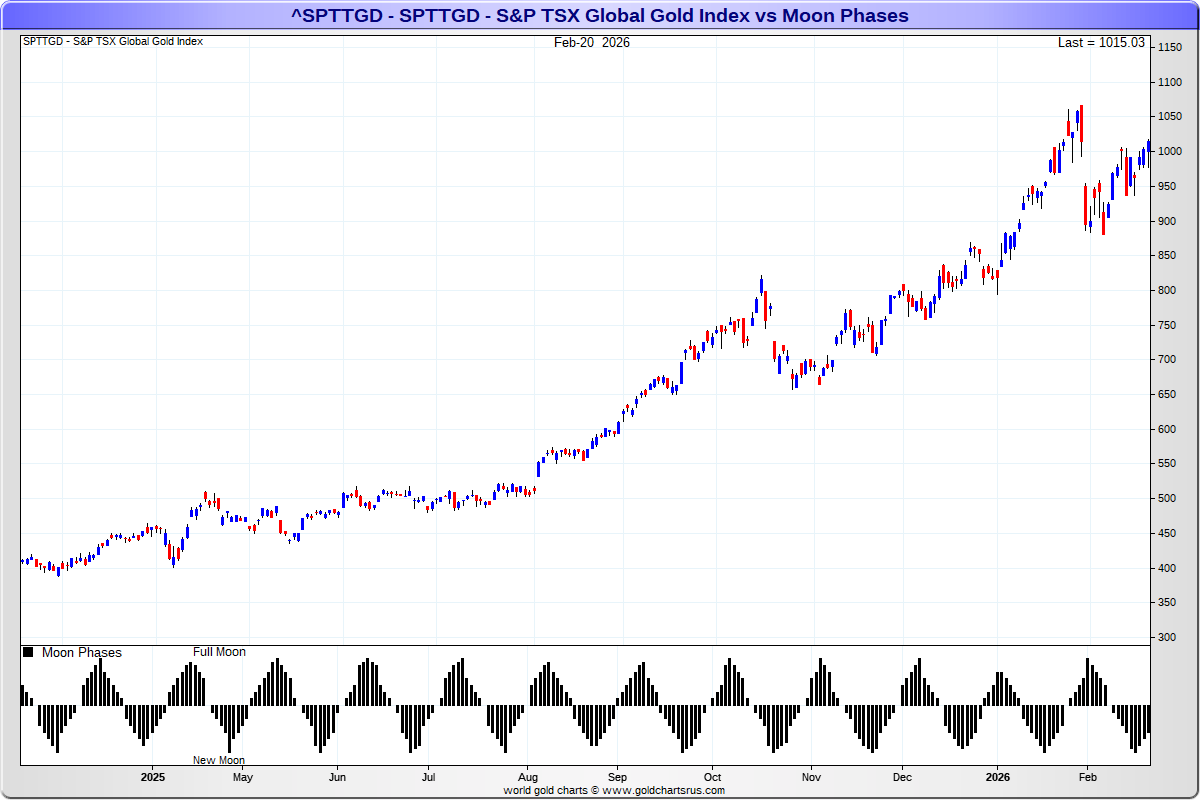Click the 1000 price axis label
Viewport: 1200px width, 800px height.
tap(1170, 152)
